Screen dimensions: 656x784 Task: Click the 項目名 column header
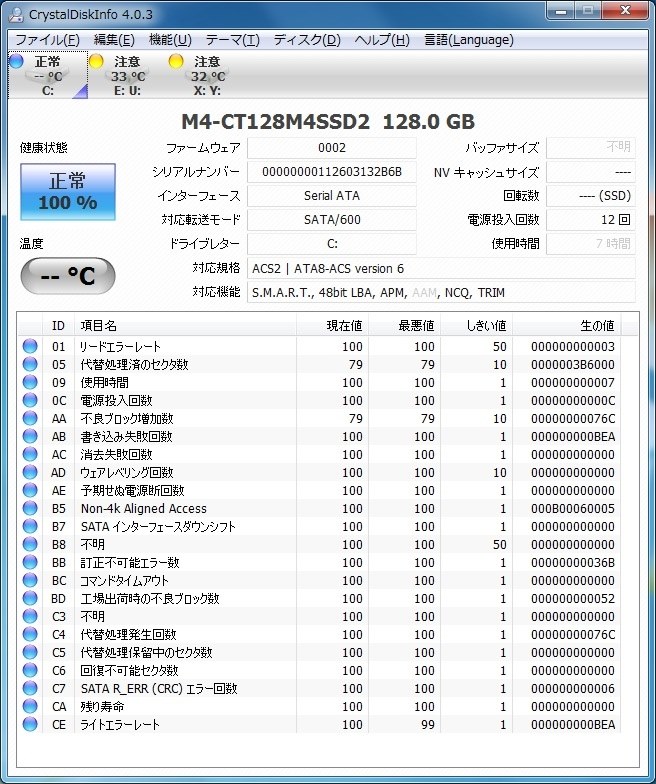coord(185,326)
